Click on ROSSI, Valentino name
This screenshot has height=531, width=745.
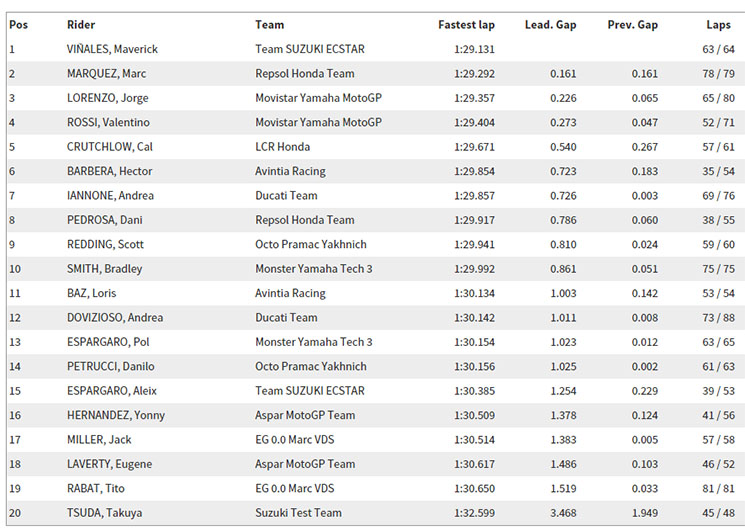click(108, 123)
